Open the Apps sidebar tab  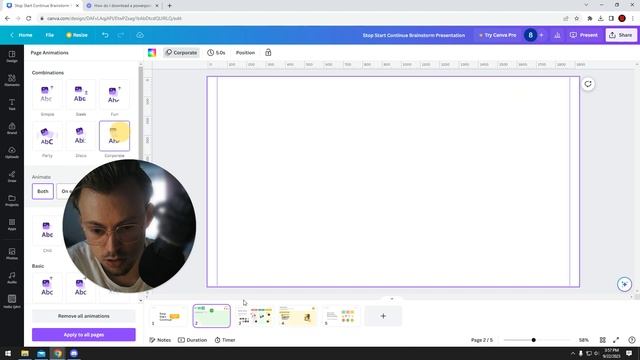[x=12, y=224]
